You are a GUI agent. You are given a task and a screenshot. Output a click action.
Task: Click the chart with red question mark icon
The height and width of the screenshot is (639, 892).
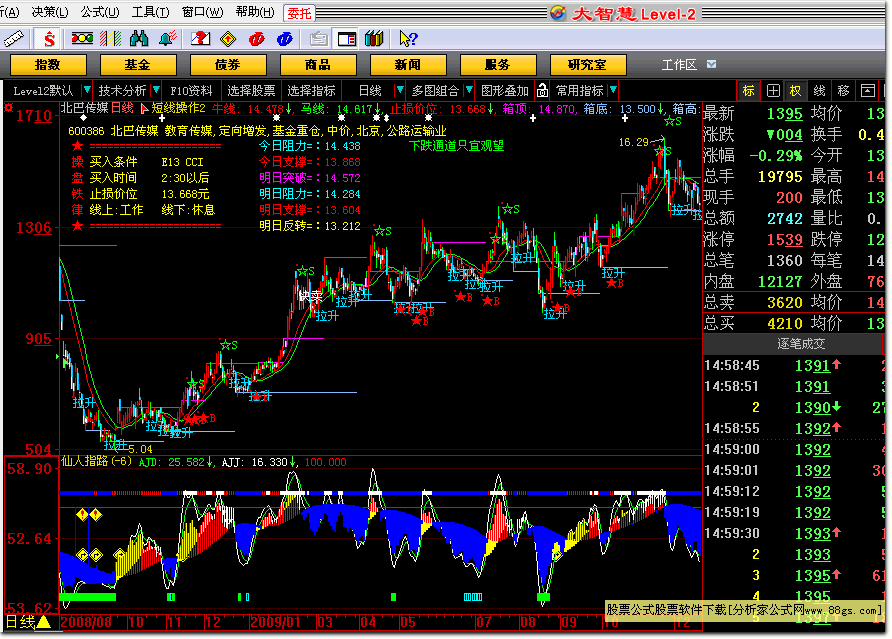(200, 39)
